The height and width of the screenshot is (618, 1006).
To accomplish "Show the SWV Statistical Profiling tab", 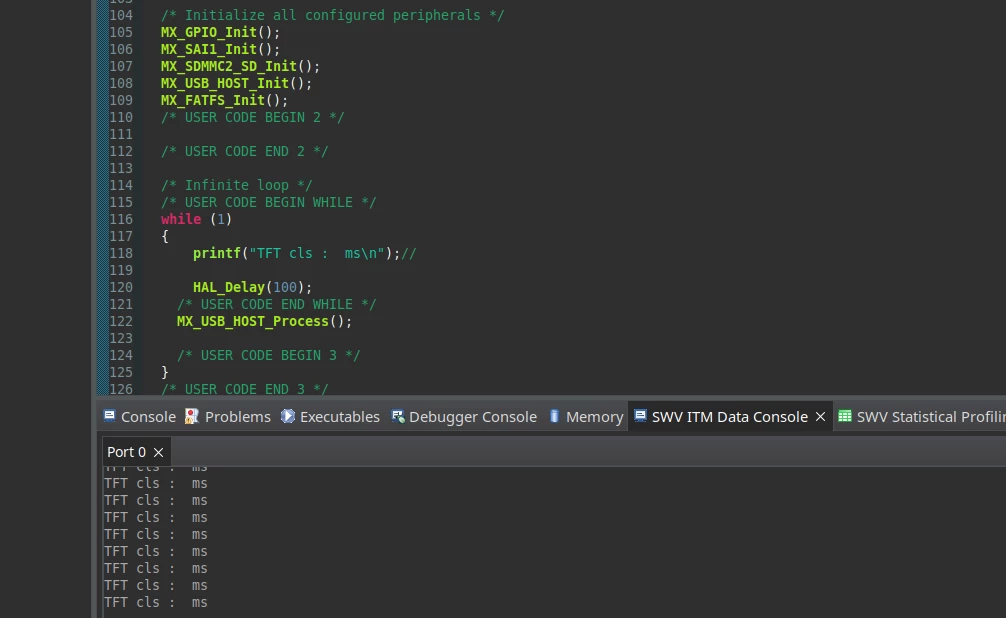I will point(921,416).
